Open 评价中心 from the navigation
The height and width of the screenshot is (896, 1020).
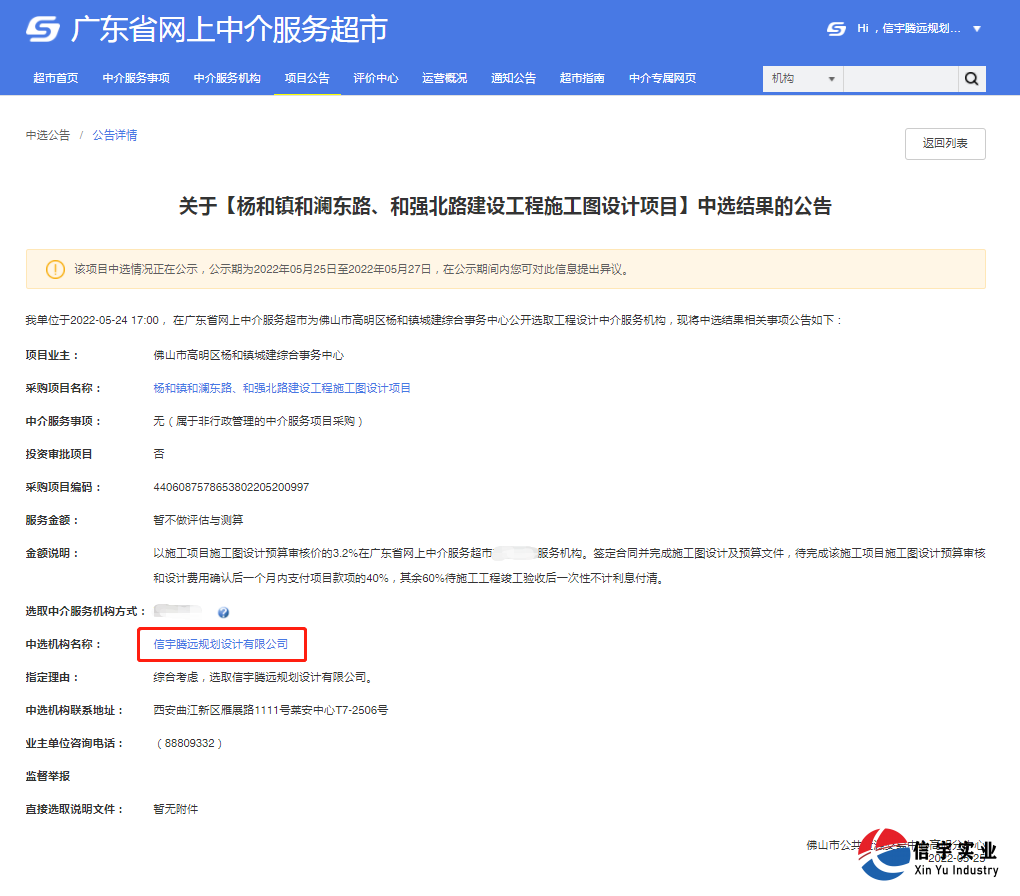click(376, 78)
